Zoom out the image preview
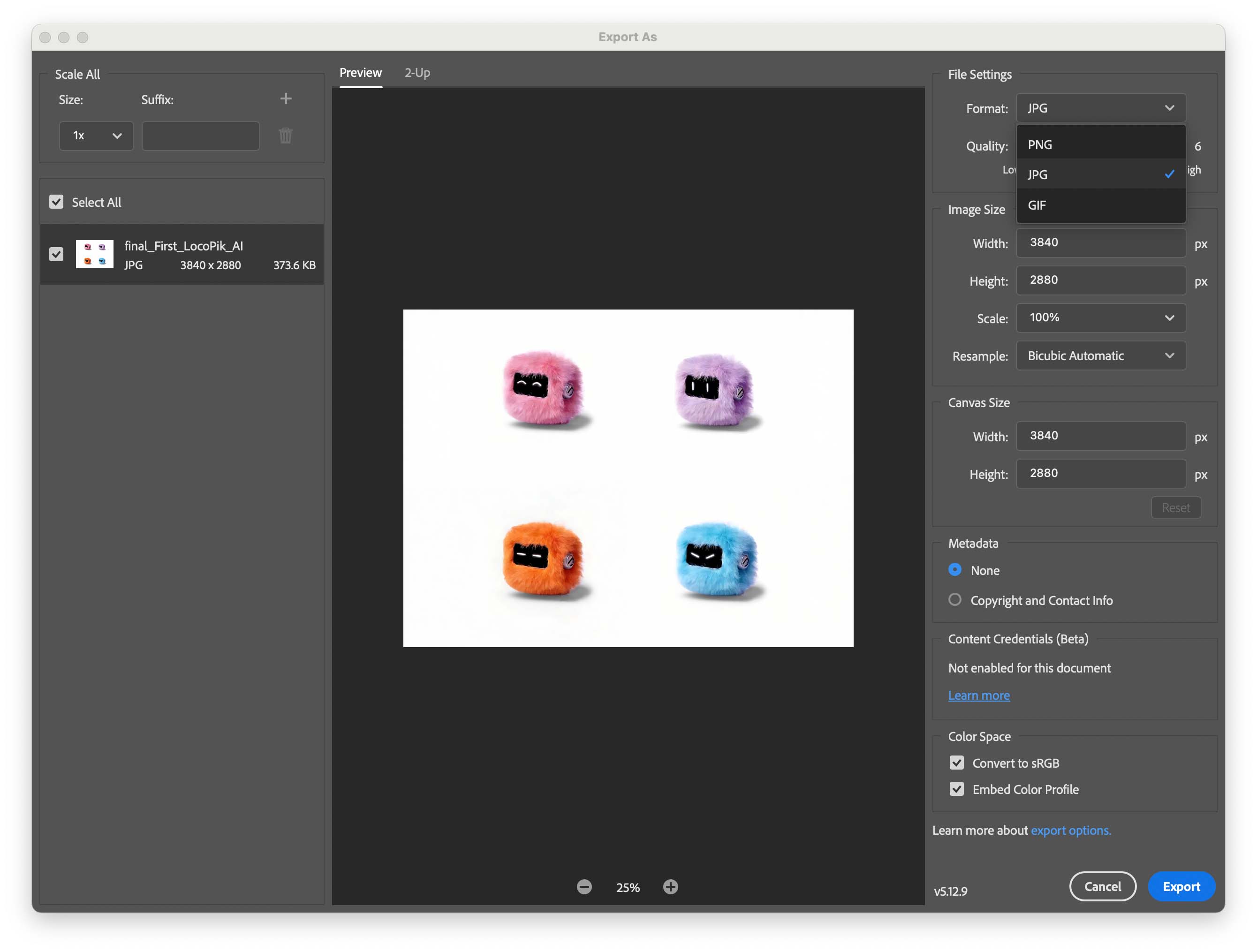This screenshot has width=1257, height=952. (x=585, y=887)
